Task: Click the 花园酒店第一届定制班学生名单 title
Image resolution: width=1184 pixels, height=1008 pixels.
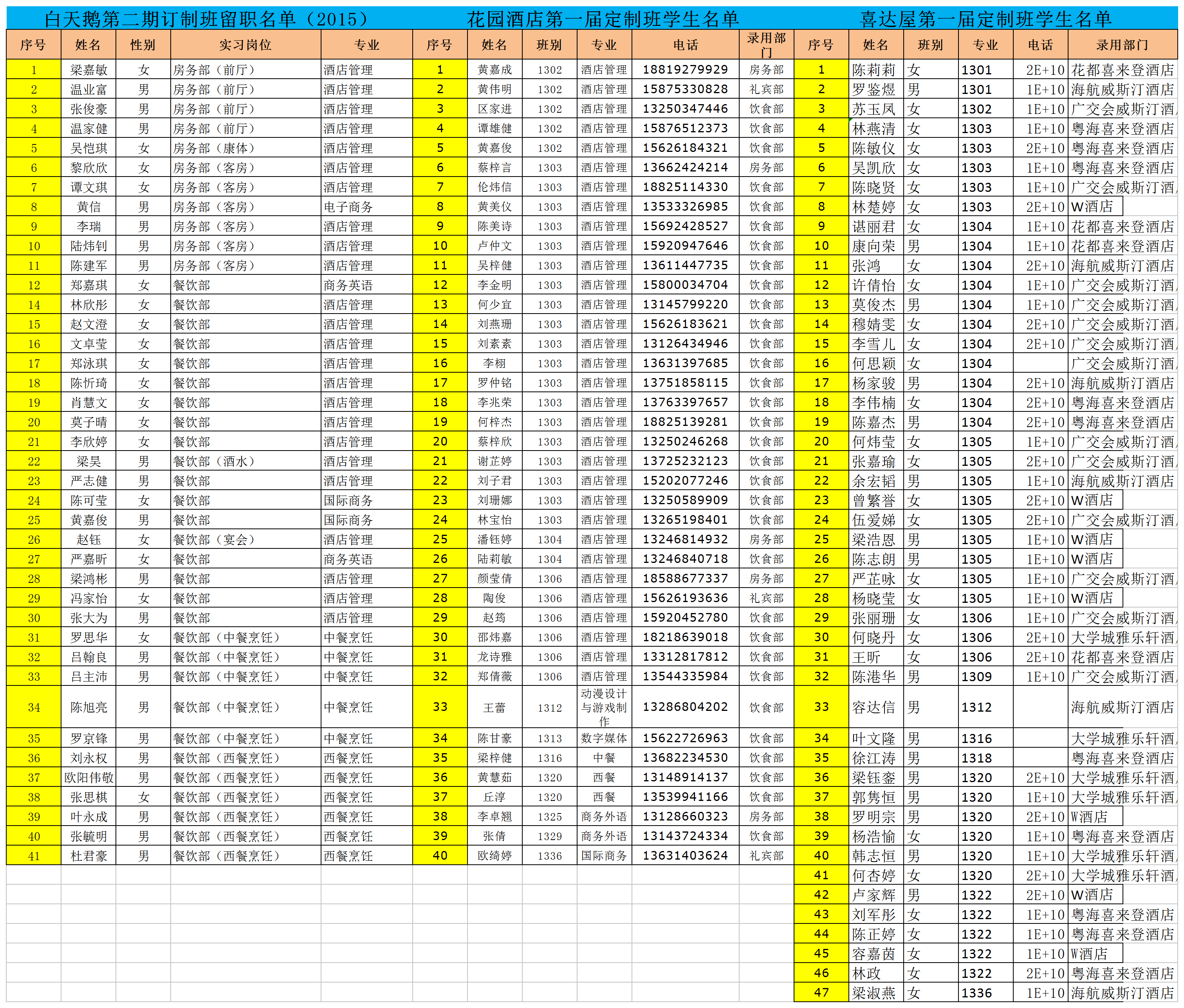Action: [x=603, y=19]
